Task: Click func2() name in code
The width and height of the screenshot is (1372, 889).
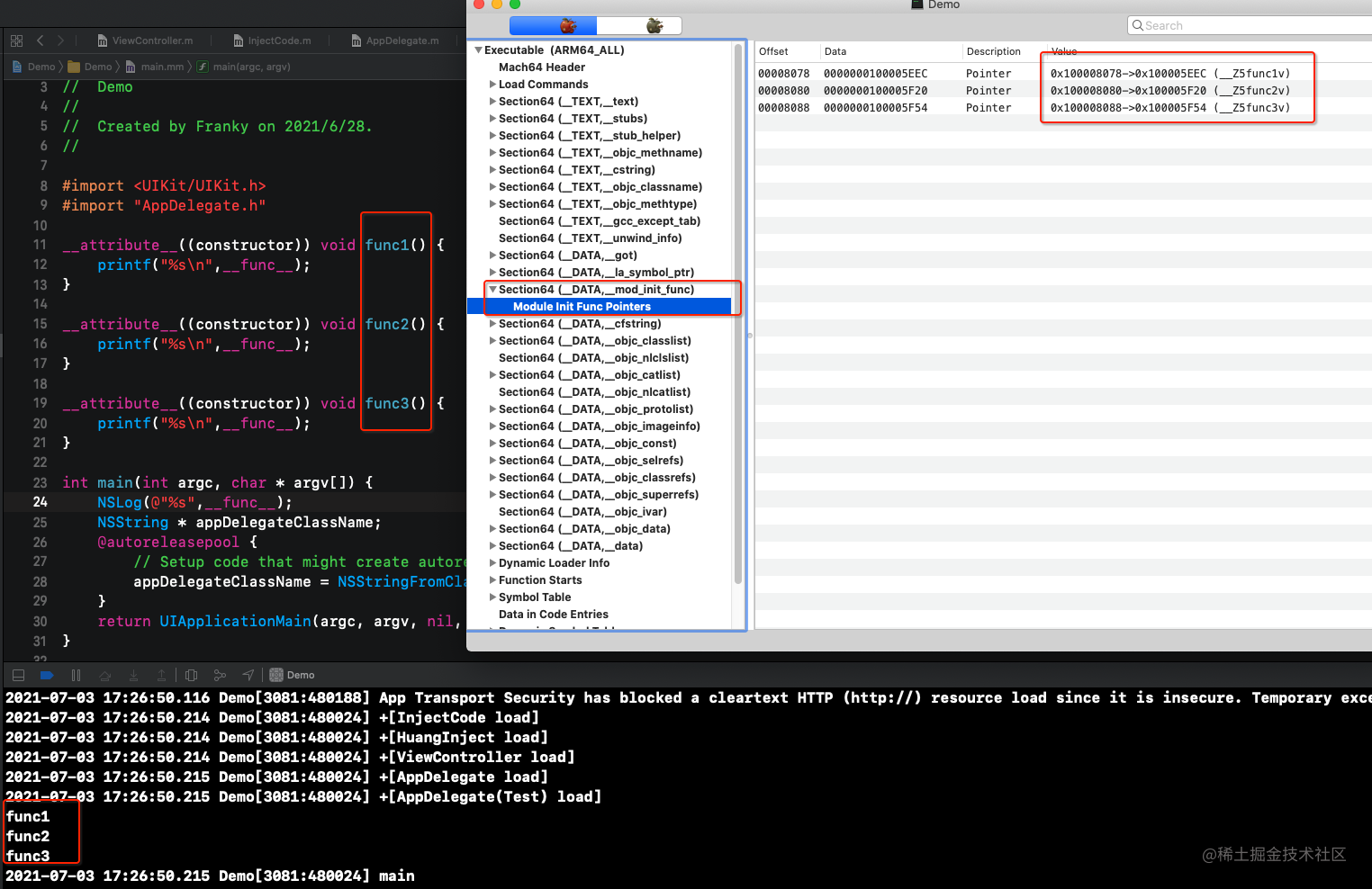Action: [395, 324]
